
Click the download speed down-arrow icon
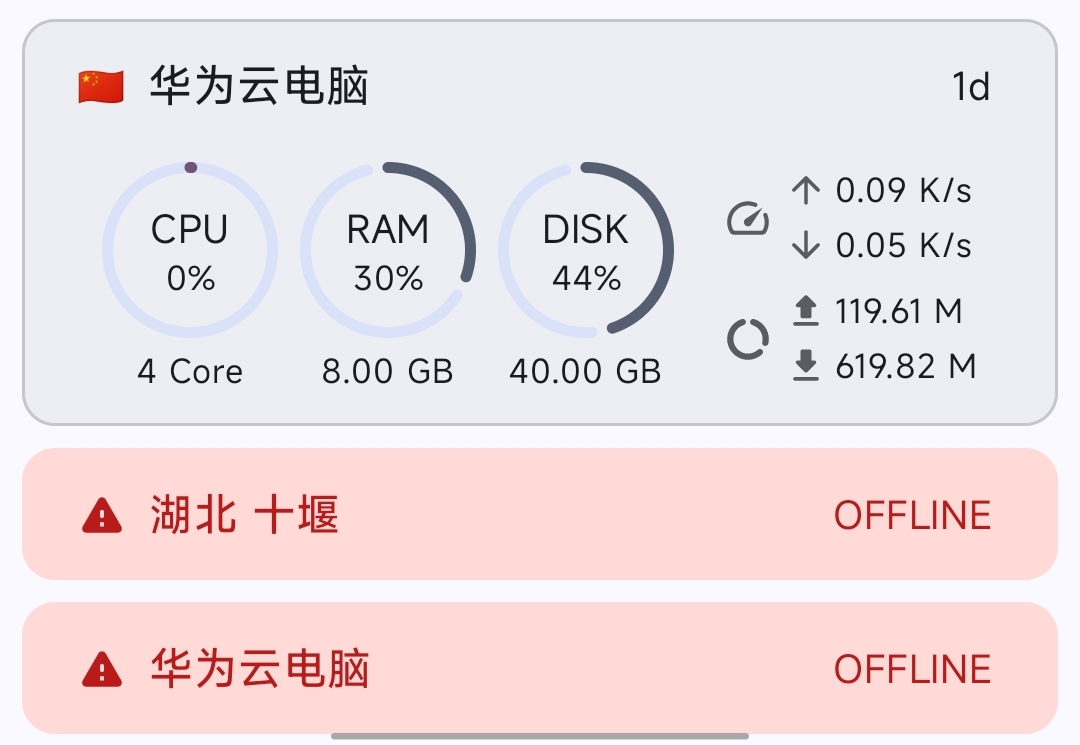[805, 245]
